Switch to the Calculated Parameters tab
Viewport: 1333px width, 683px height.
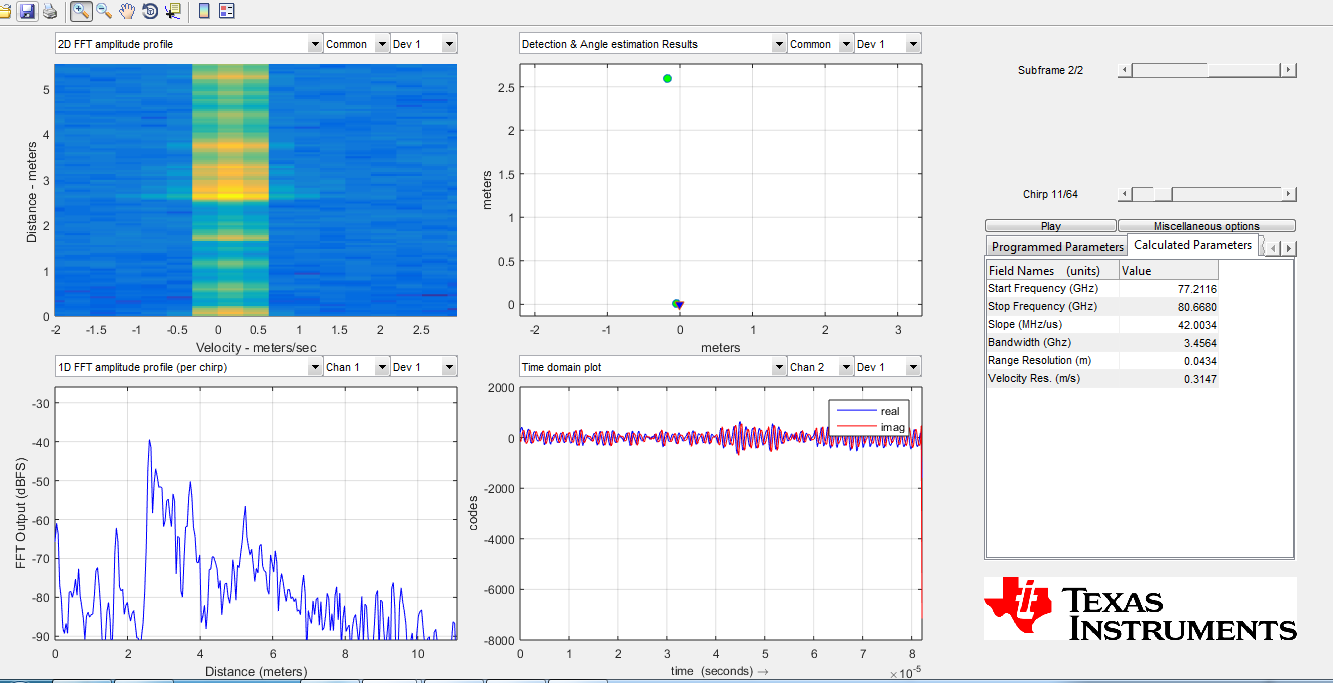(x=1193, y=245)
